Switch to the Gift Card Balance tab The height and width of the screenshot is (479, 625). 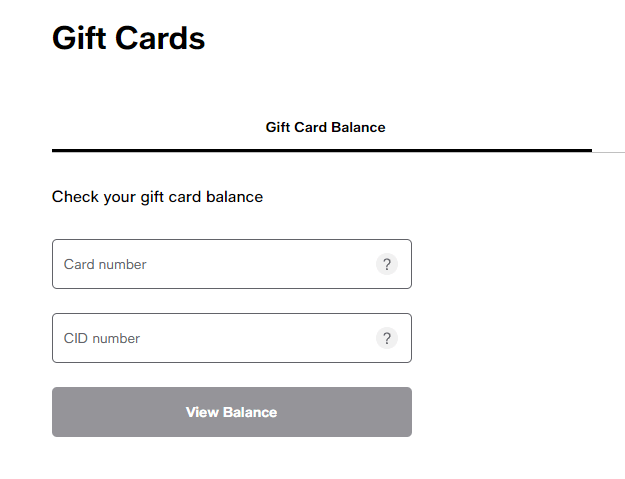[325, 128]
